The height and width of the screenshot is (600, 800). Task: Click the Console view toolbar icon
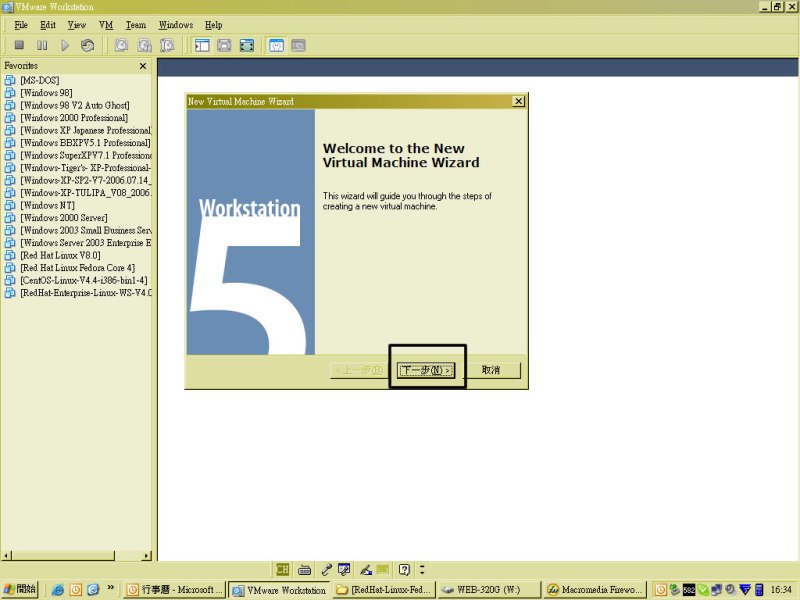(298, 45)
